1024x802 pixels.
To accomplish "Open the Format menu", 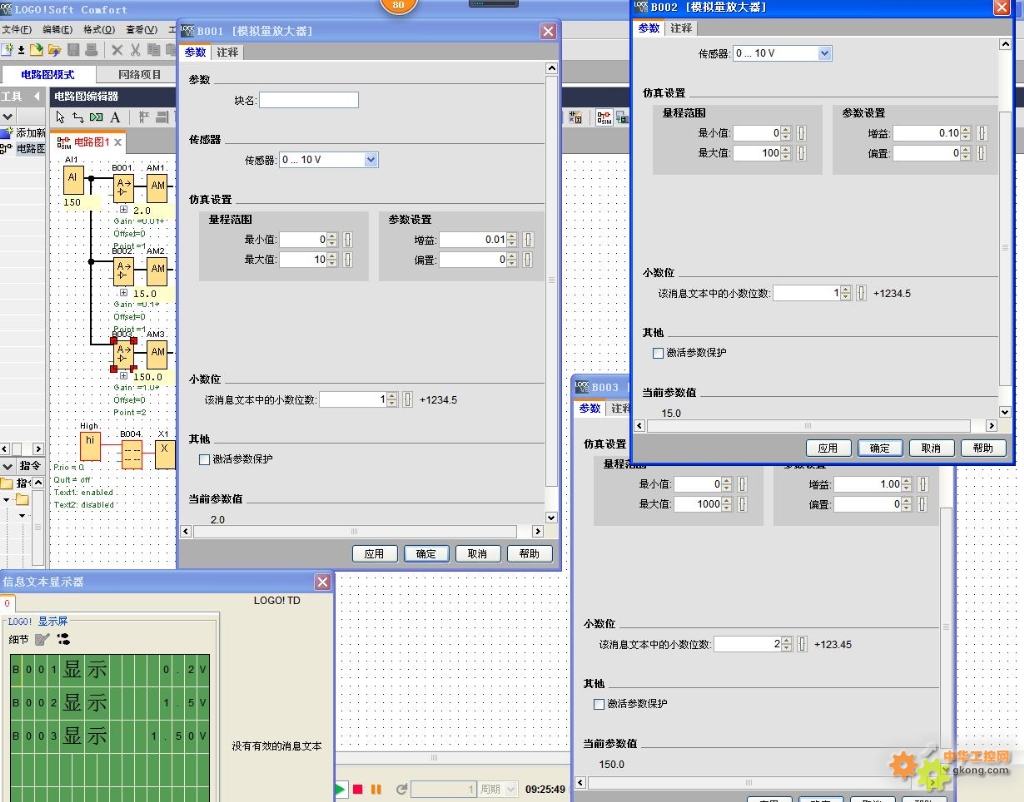I will 99,29.
